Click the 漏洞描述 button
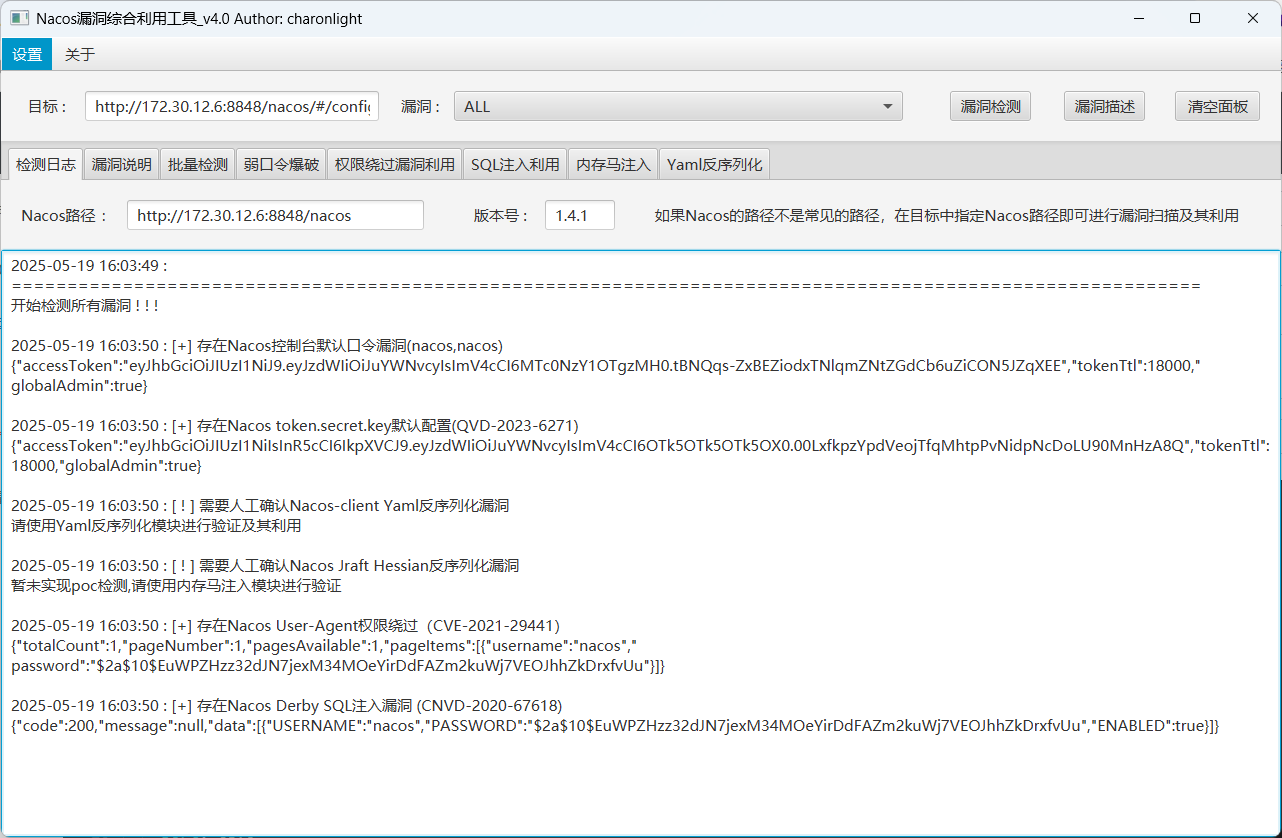This screenshot has width=1282, height=838. tap(1104, 106)
